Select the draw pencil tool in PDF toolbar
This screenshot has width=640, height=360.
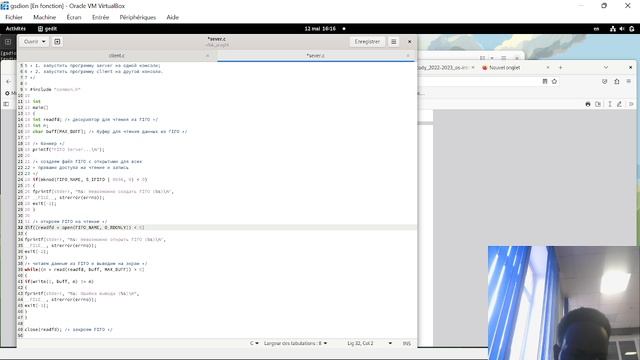pyautogui.click(x=619, y=104)
